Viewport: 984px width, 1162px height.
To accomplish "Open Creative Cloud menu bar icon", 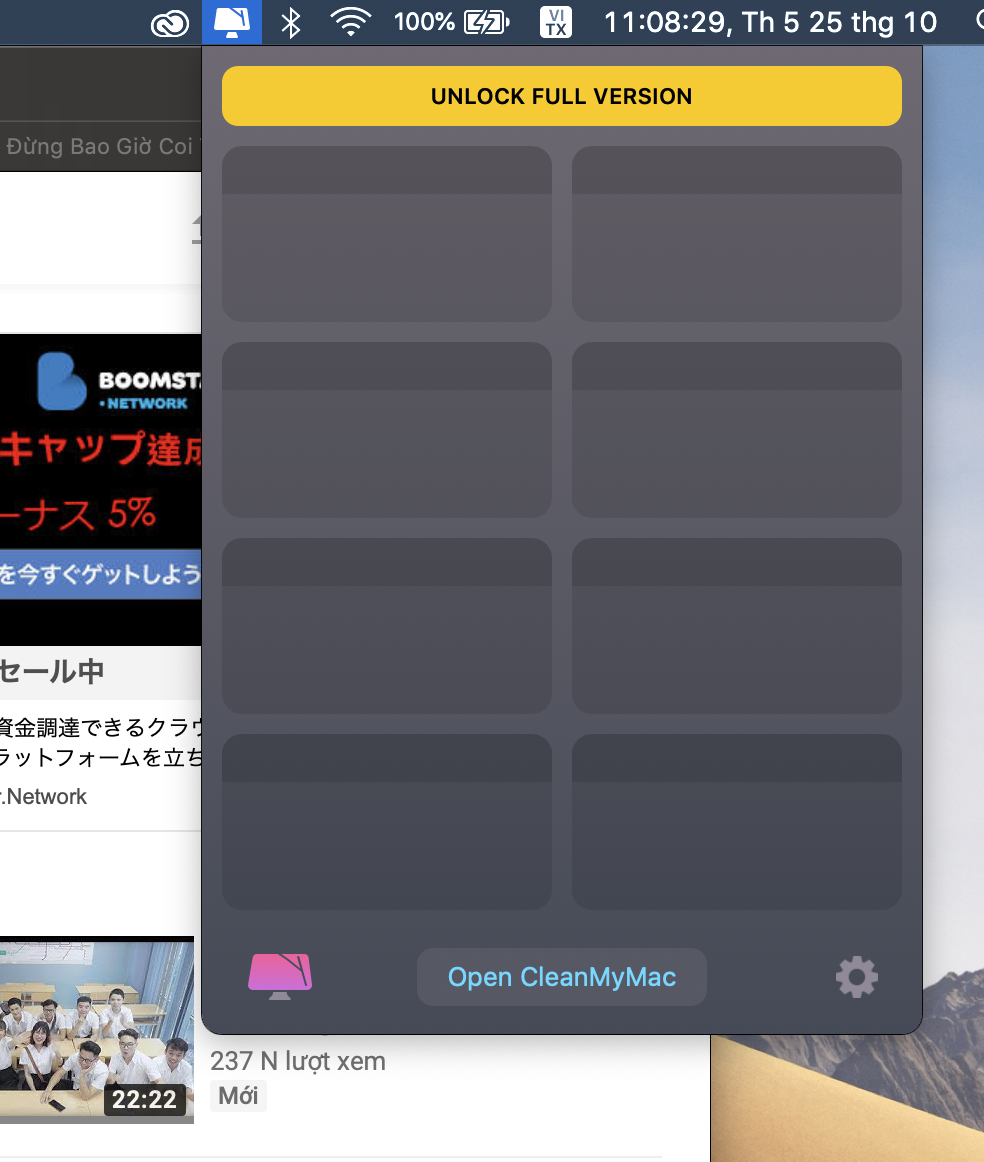I will click(170, 24).
